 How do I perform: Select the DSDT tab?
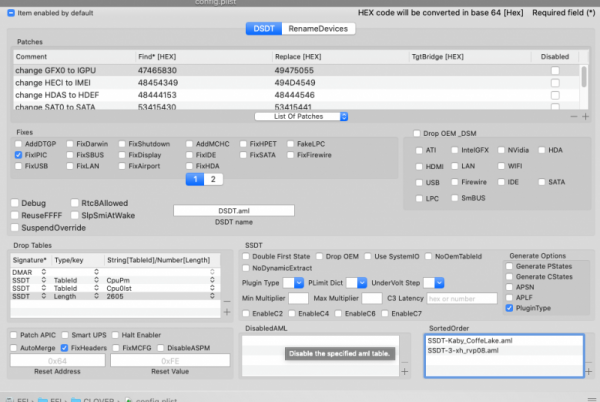(262, 29)
